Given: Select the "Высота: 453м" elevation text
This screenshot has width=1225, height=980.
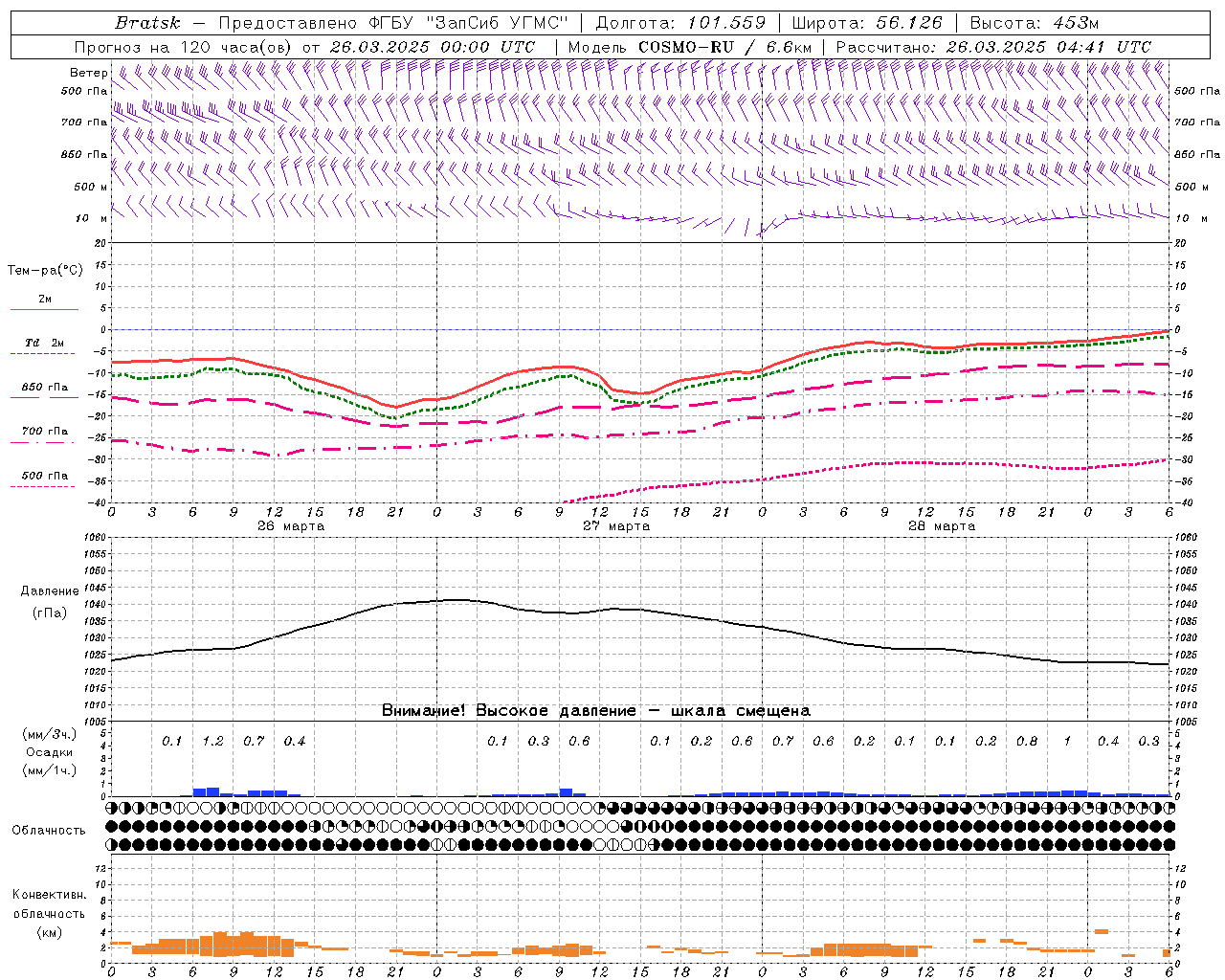Looking at the screenshot, I should [x=1035, y=23].
